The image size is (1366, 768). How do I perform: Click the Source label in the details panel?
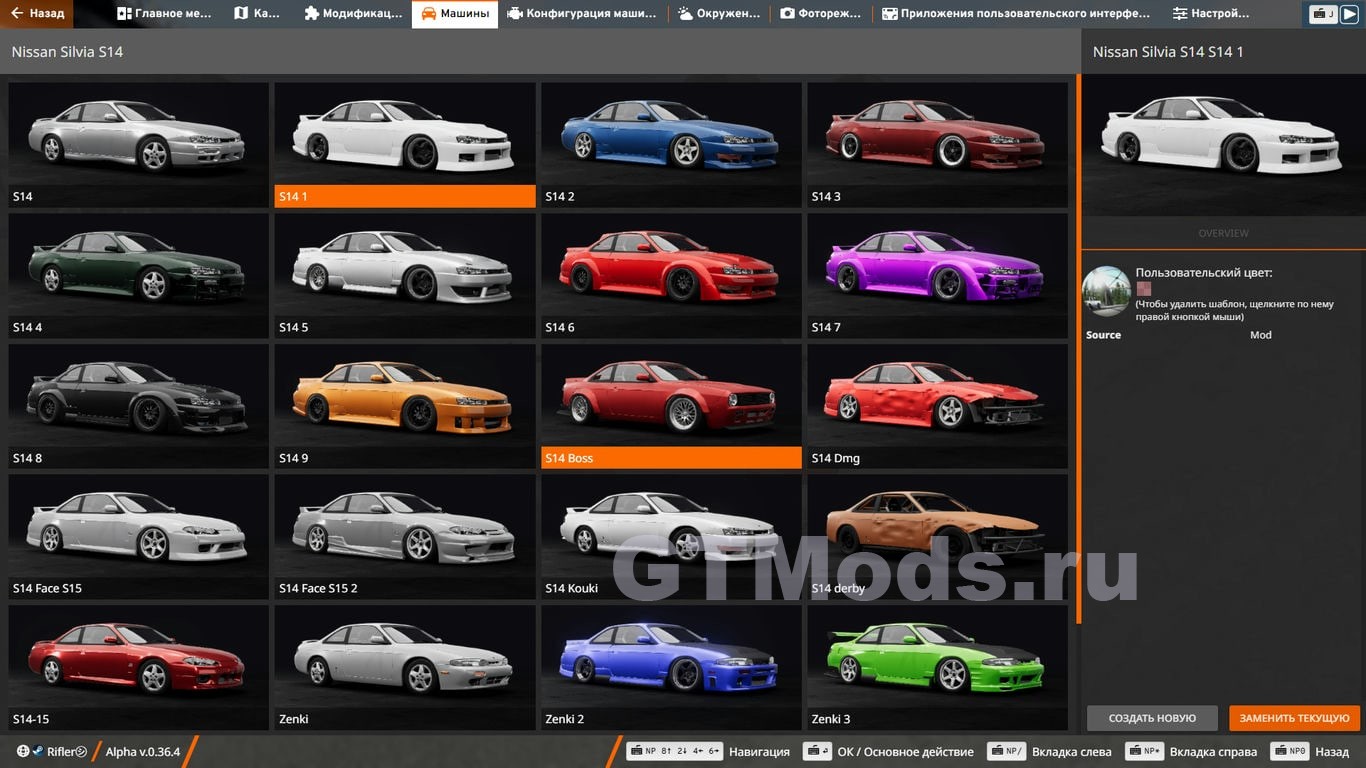tap(1103, 335)
